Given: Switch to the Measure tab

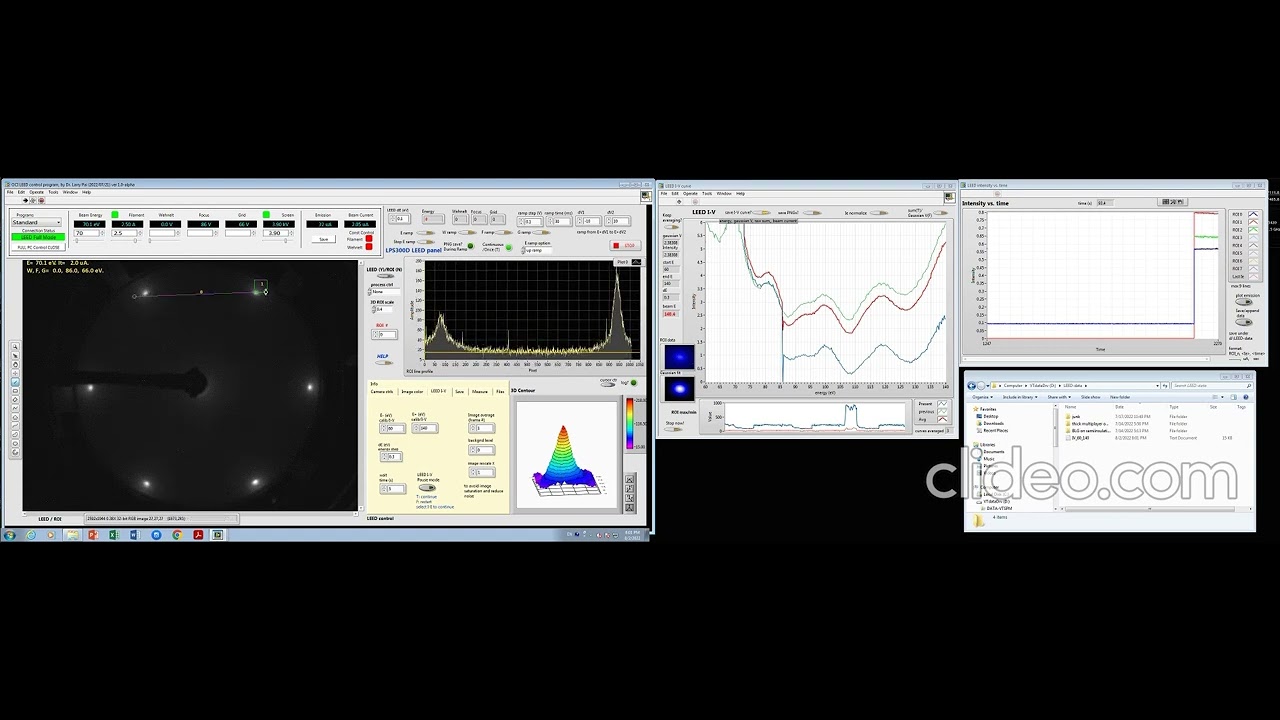Looking at the screenshot, I should tap(480, 392).
